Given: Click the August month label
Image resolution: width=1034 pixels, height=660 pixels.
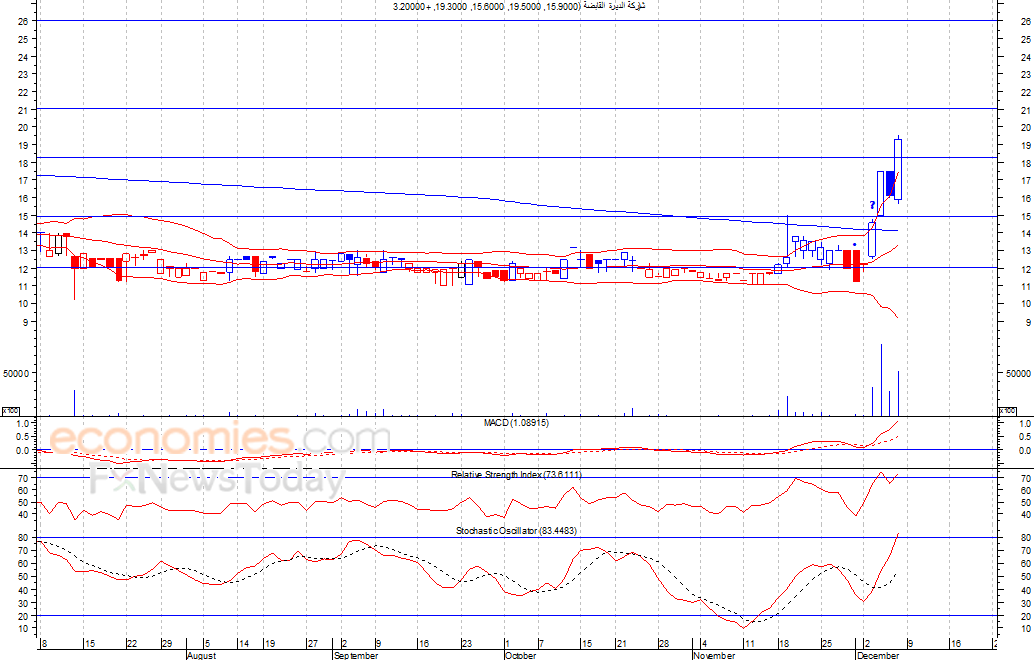Looking at the screenshot, I should (x=201, y=655).
